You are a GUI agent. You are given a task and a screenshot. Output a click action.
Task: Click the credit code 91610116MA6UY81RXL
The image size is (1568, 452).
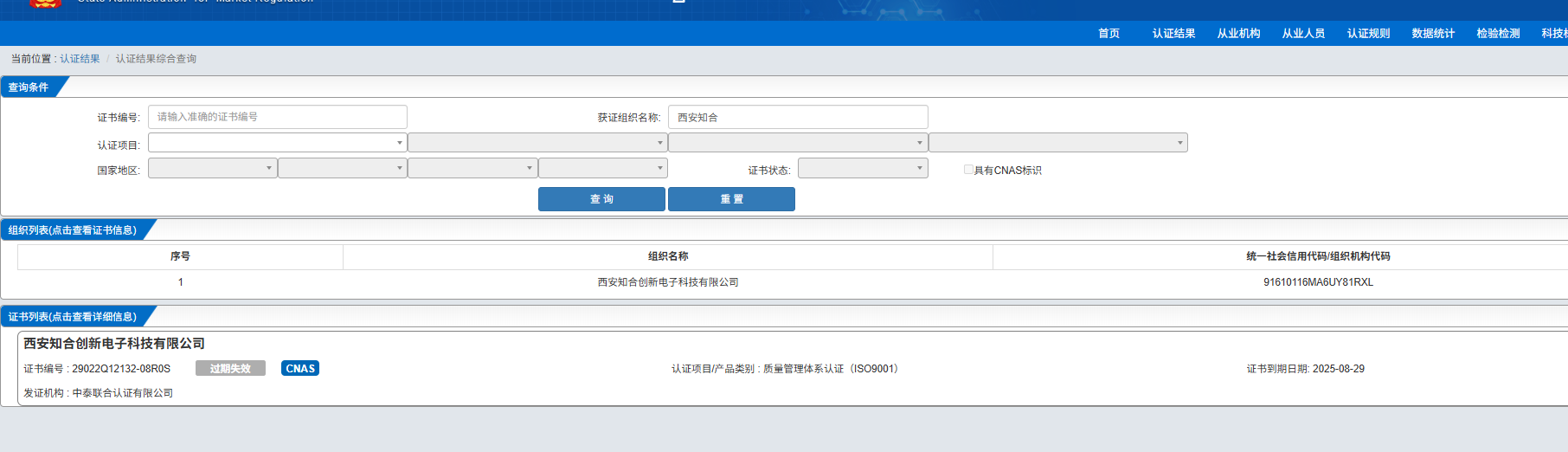tap(1318, 282)
